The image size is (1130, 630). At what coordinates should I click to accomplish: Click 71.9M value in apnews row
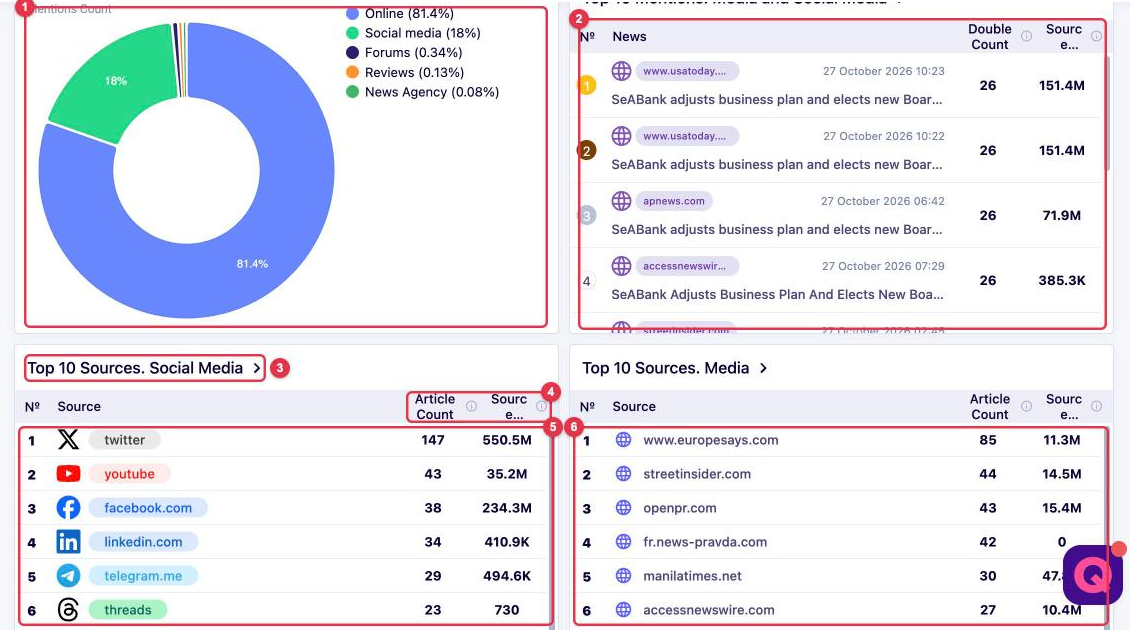pos(1062,216)
